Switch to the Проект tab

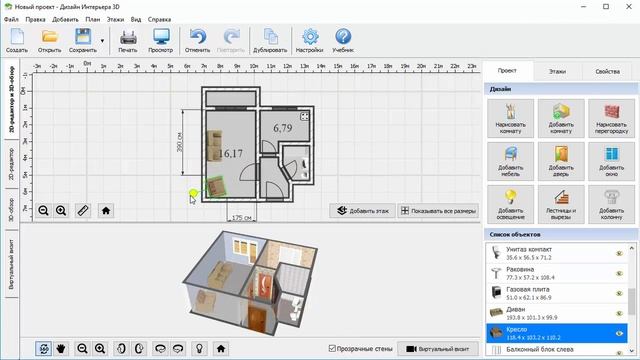point(507,71)
